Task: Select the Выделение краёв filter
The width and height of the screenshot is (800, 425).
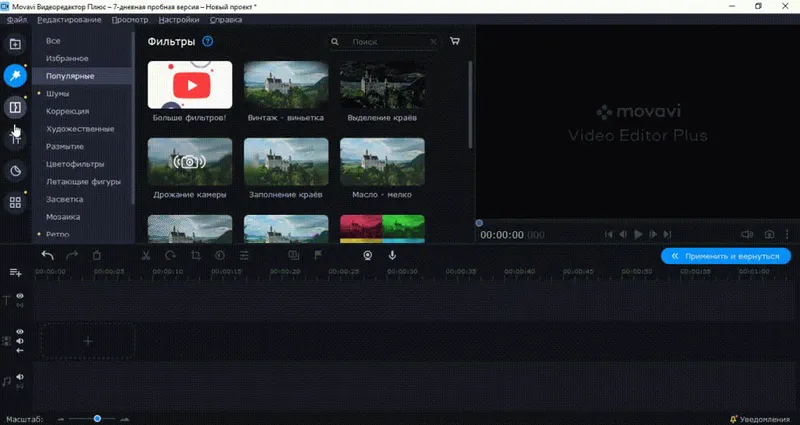Action: 382,85
